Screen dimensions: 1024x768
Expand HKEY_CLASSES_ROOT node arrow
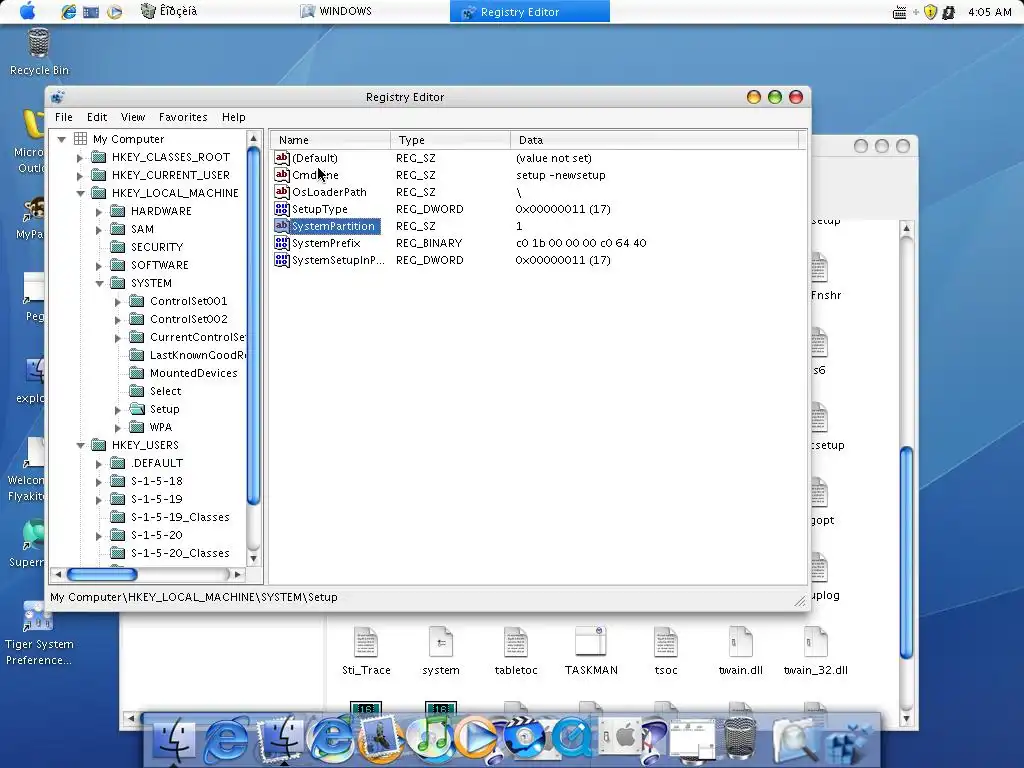(x=80, y=157)
